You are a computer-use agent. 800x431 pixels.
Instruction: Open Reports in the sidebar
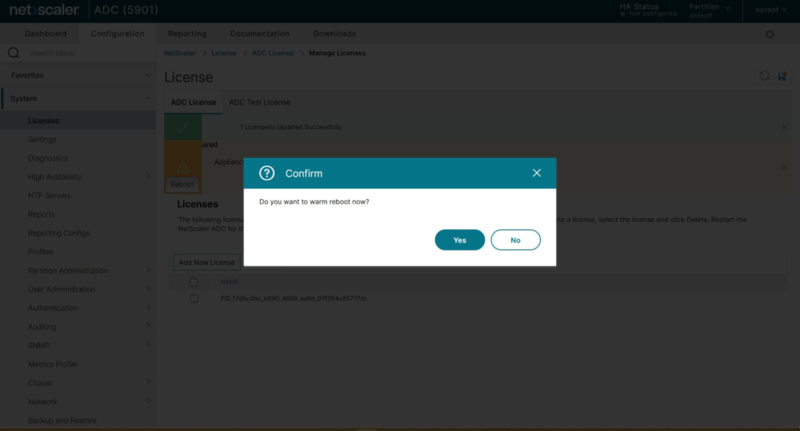[41, 214]
